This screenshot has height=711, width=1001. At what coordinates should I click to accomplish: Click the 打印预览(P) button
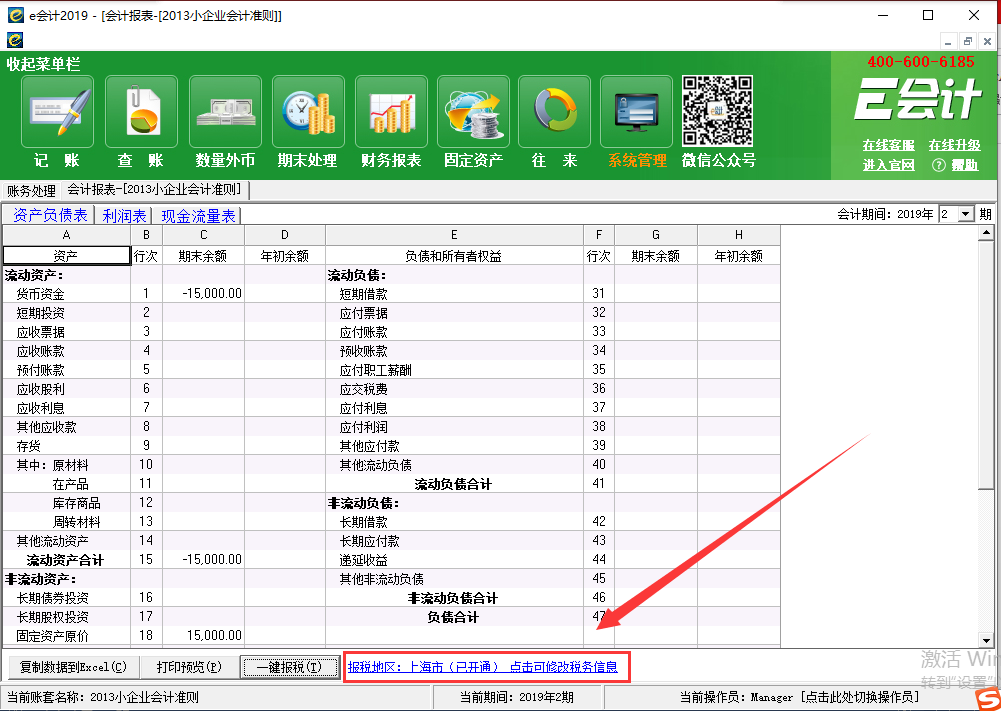click(189, 667)
